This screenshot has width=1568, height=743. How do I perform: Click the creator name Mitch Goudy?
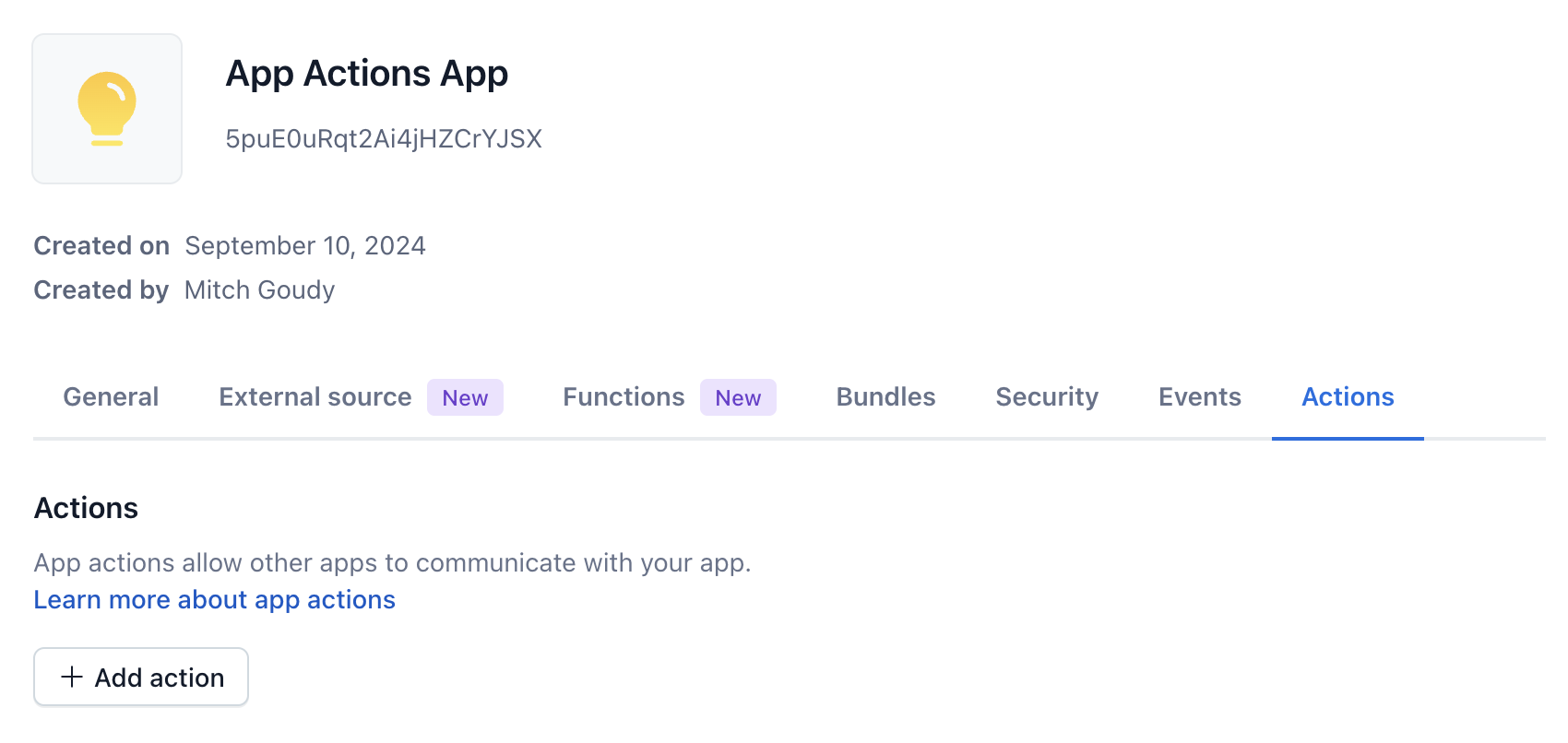pyautogui.click(x=259, y=290)
